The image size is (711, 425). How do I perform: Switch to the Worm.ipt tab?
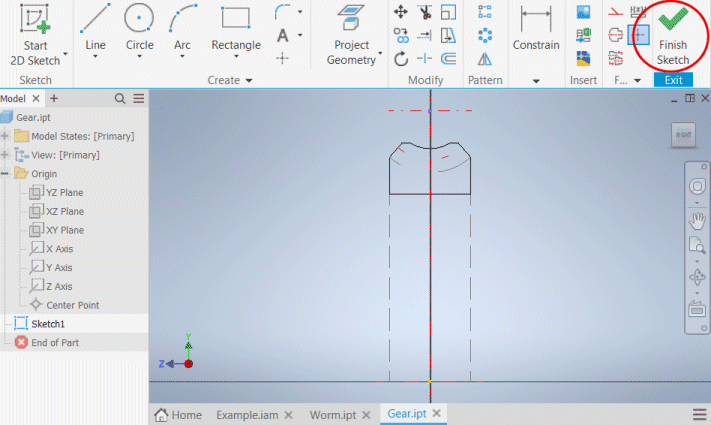click(333, 415)
